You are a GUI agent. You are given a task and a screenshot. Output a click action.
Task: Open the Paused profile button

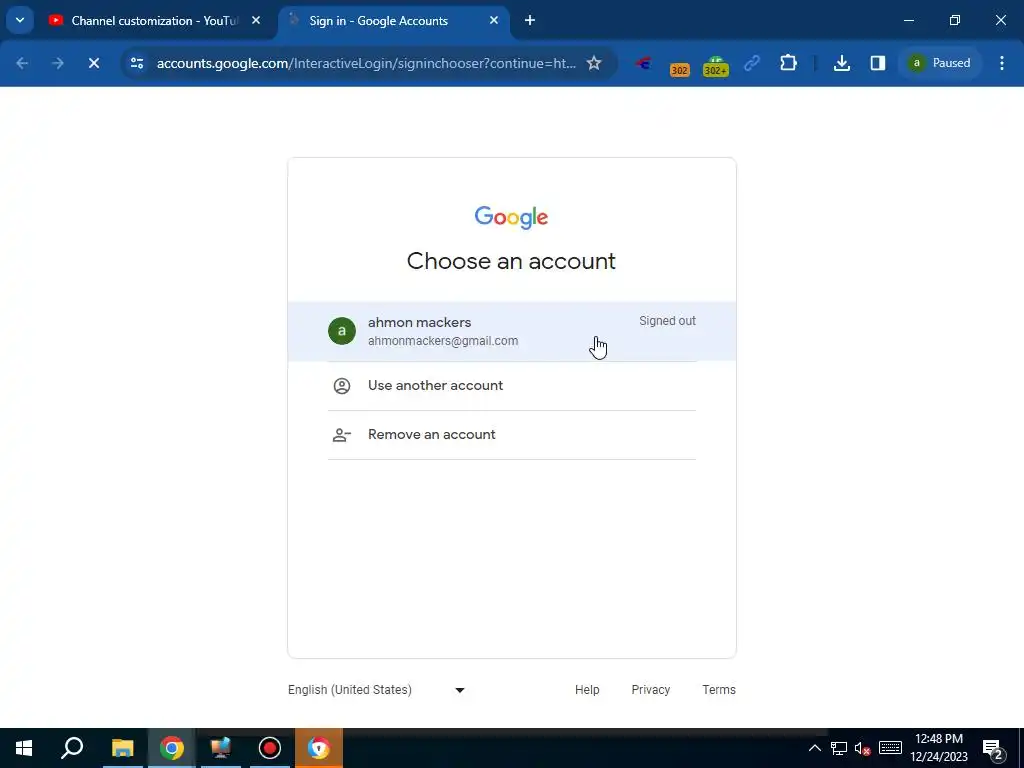939,63
